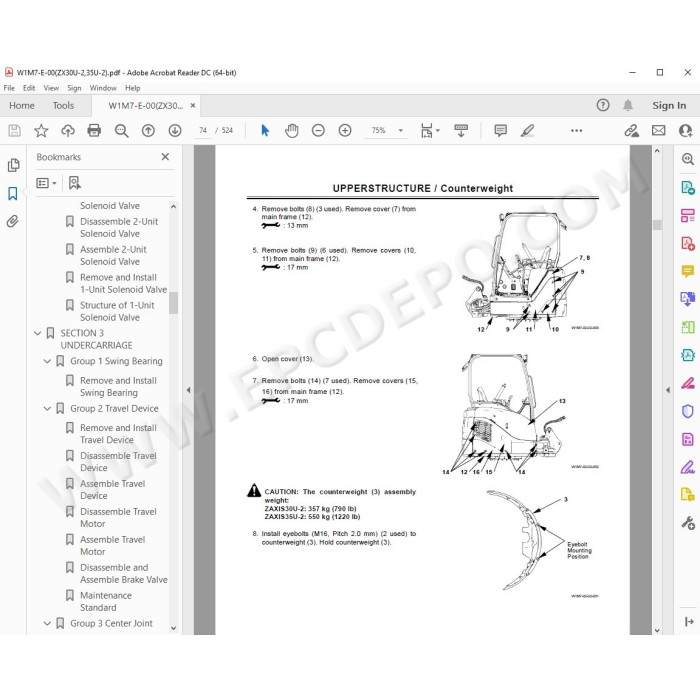Switch to the Tools tab
The width and height of the screenshot is (700, 700).
63,106
